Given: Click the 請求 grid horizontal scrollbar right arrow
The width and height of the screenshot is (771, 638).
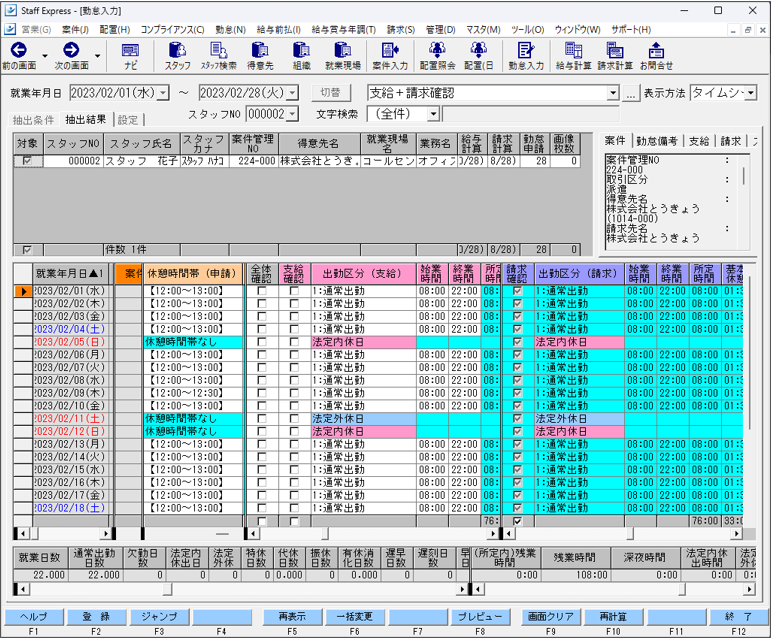Looking at the screenshot, I should pos(736,533).
